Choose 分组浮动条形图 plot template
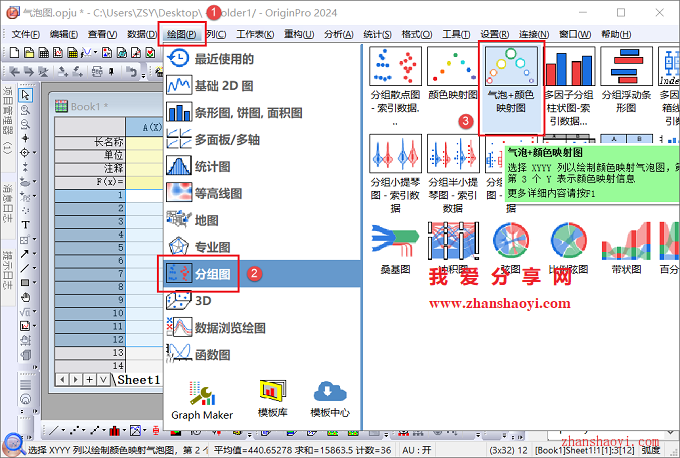 click(x=626, y=80)
